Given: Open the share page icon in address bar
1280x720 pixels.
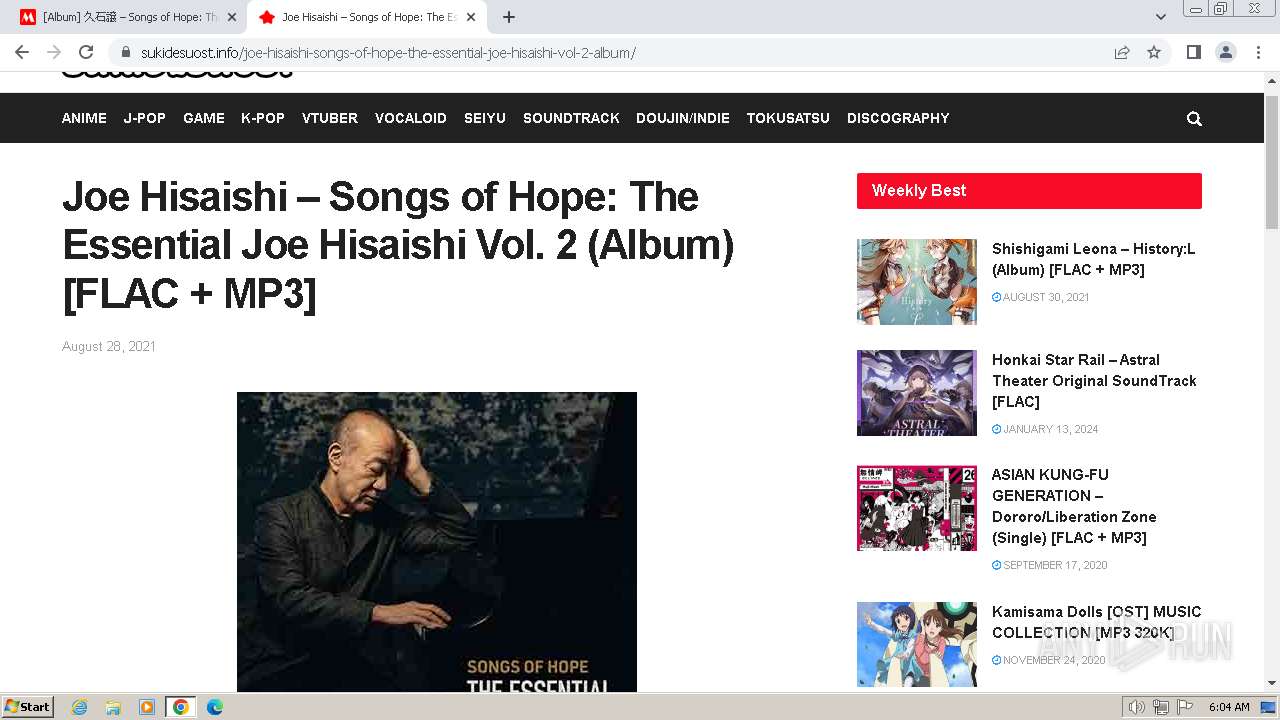Looking at the screenshot, I should click(1122, 52).
